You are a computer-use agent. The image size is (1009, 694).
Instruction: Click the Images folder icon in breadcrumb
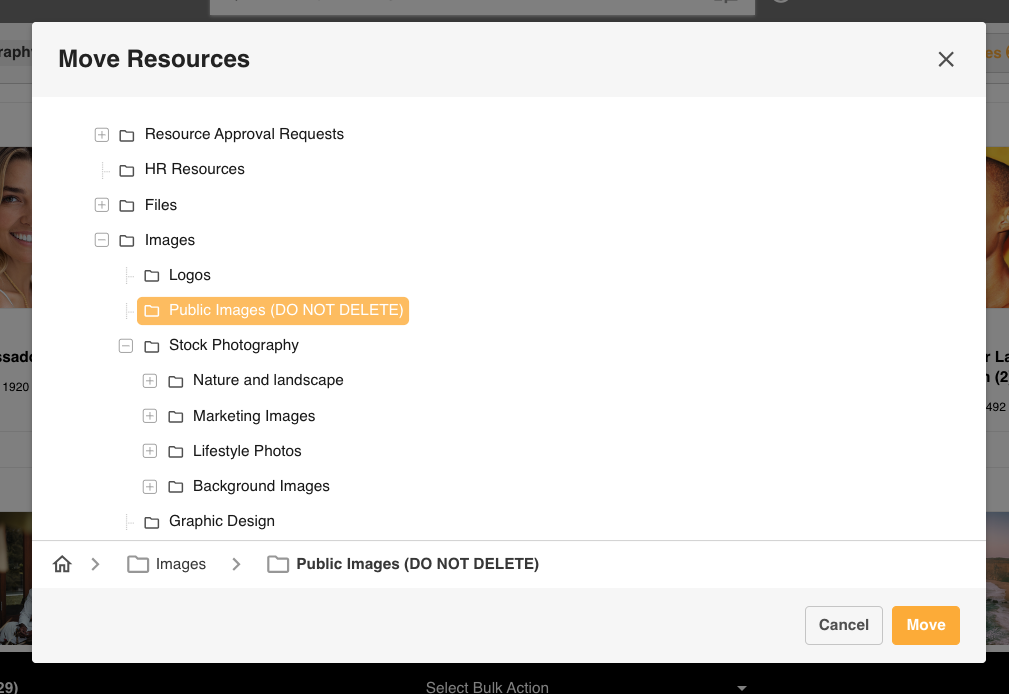pyautogui.click(x=138, y=564)
